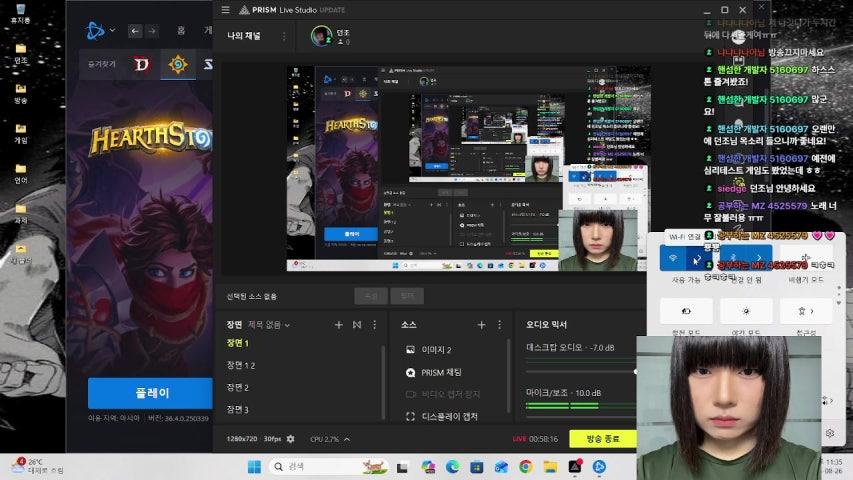Screen dimensions: 853x480
Task: Open output settings gear next to 30fps
Action: (x=290, y=439)
